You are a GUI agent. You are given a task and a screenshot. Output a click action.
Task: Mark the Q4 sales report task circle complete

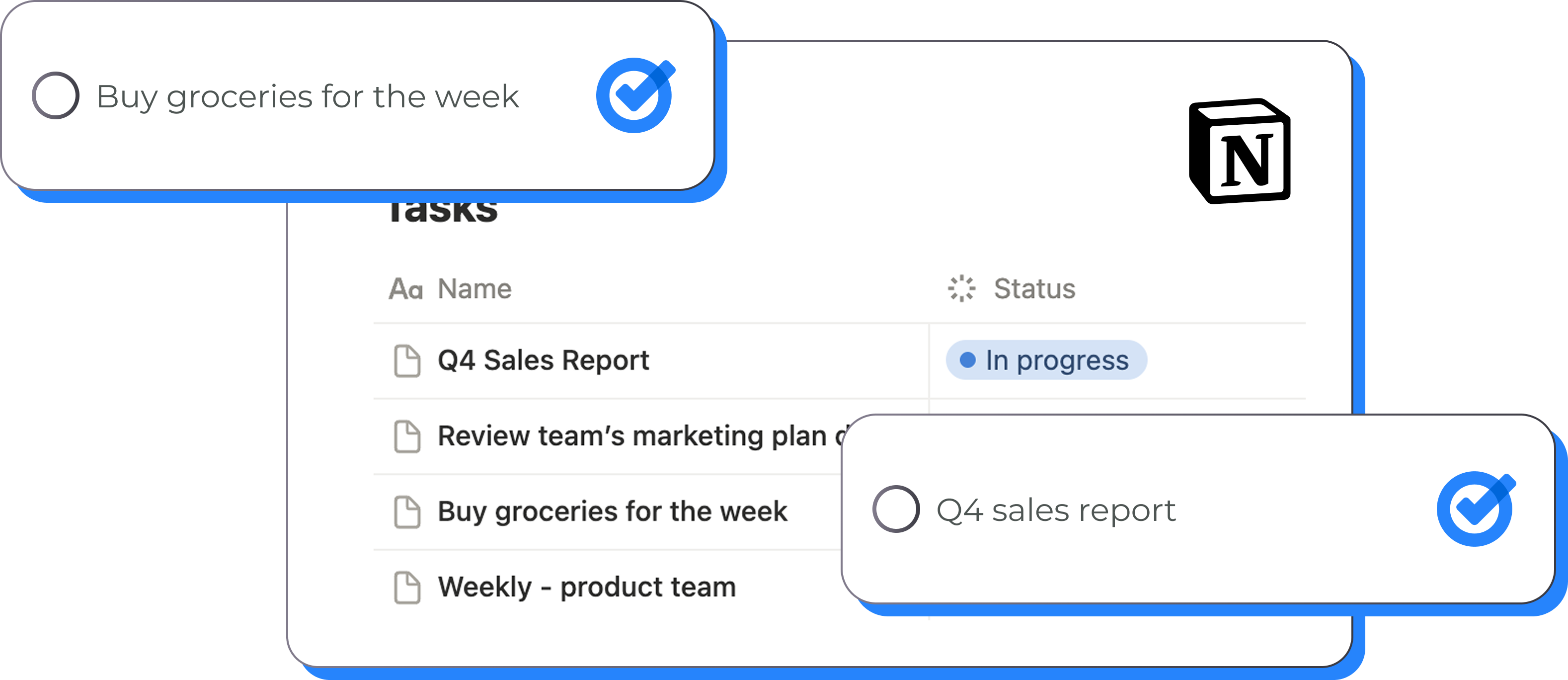[x=895, y=509]
